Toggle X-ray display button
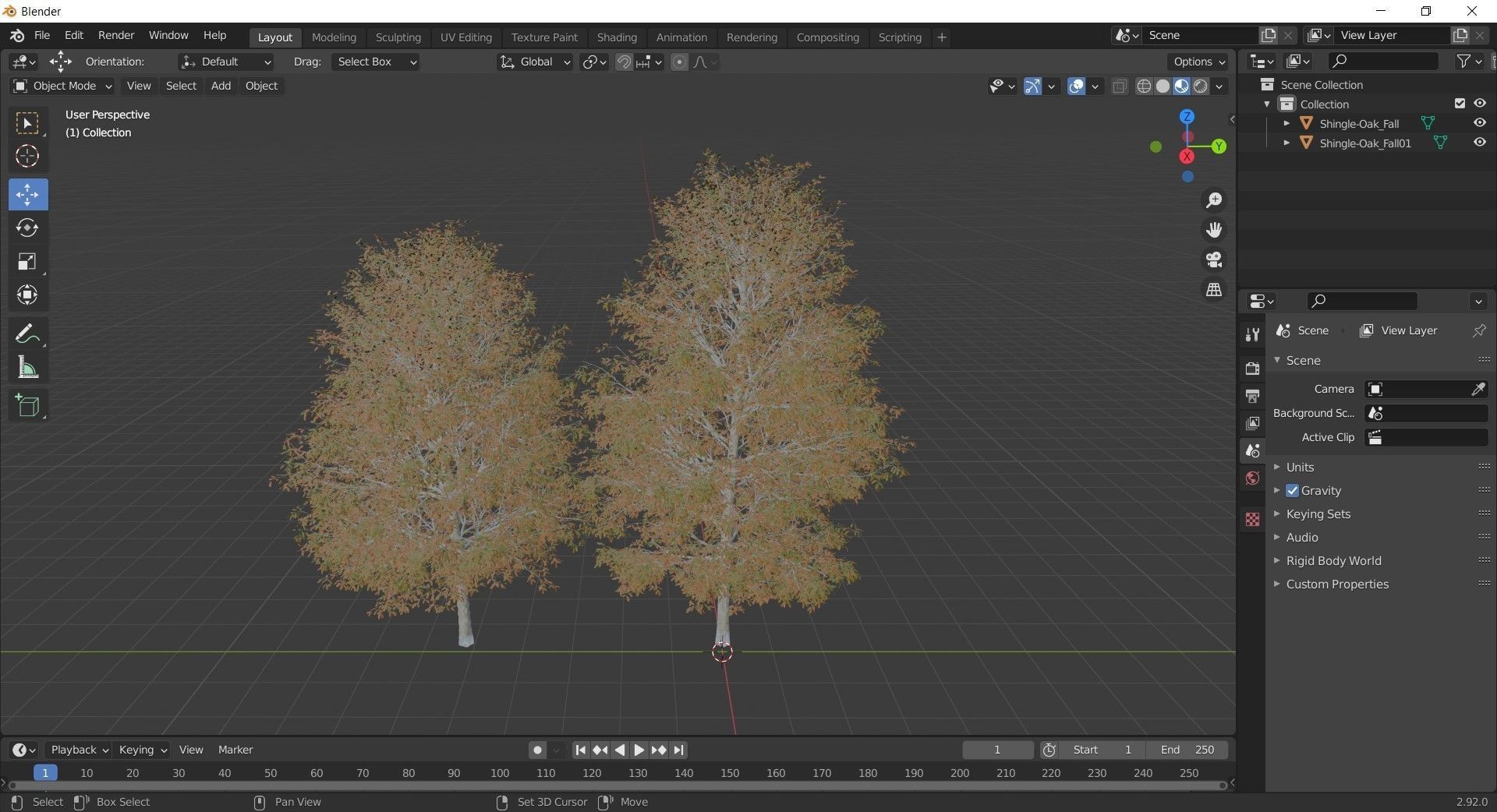Image resolution: width=1497 pixels, height=812 pixels. (x=1120, y=86)
